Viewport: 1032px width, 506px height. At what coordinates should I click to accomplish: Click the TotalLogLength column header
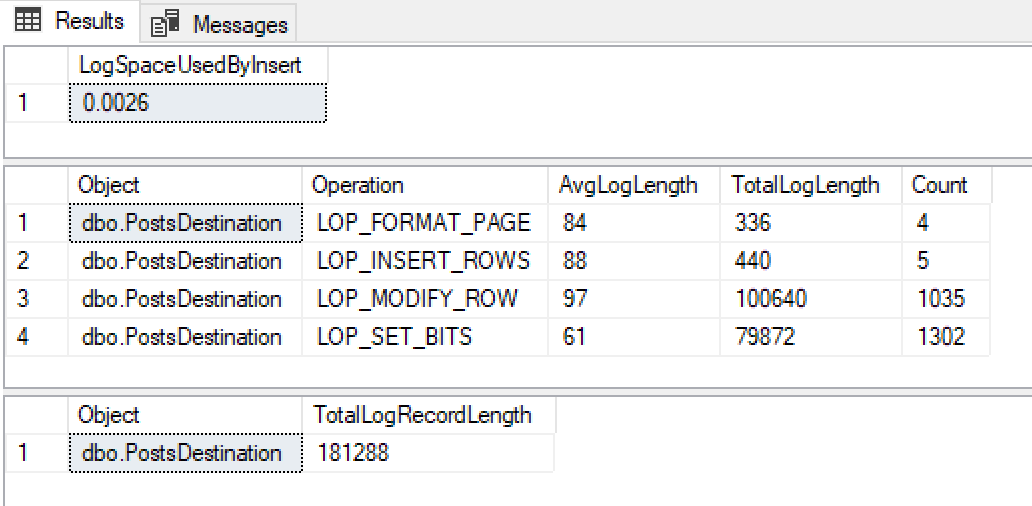805,185
